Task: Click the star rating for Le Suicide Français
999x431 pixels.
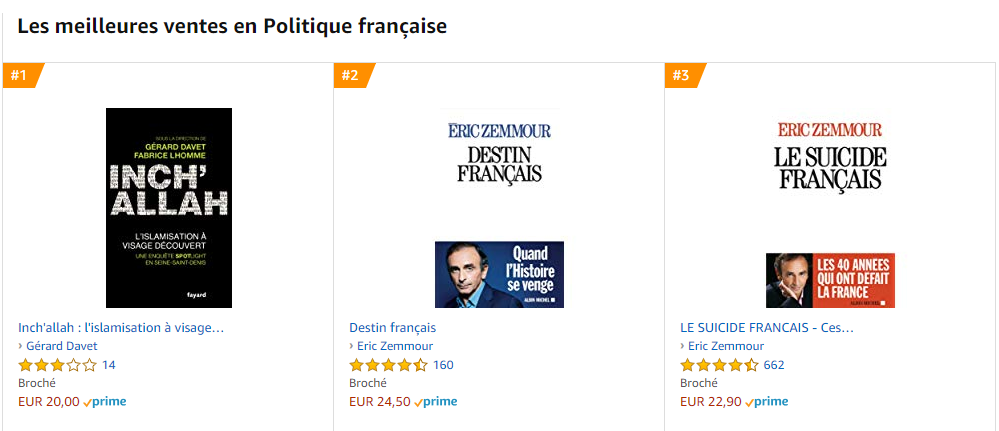Action: pos(719,365)
